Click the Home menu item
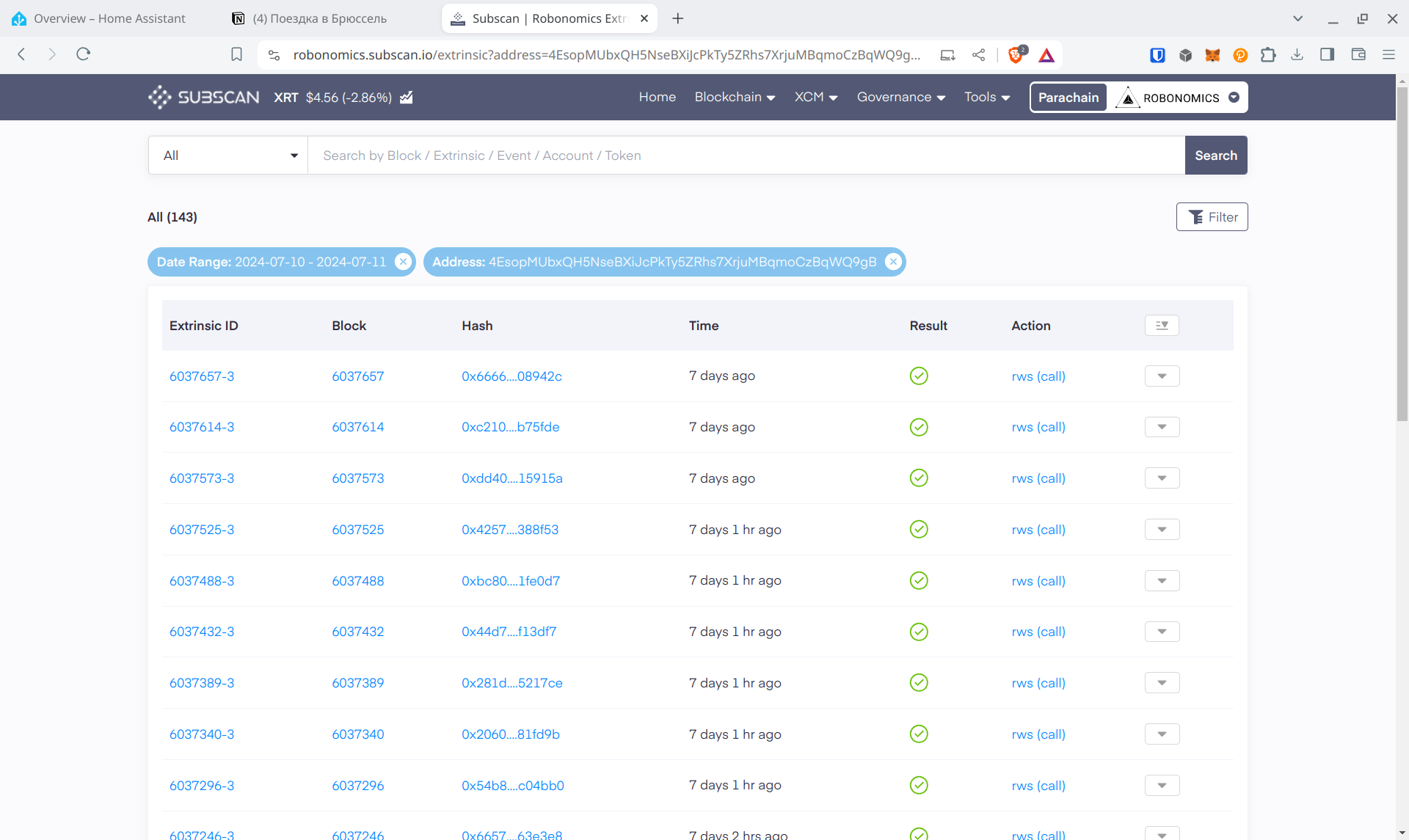This screenshot has height=840, width=1409. pos(657,98)
